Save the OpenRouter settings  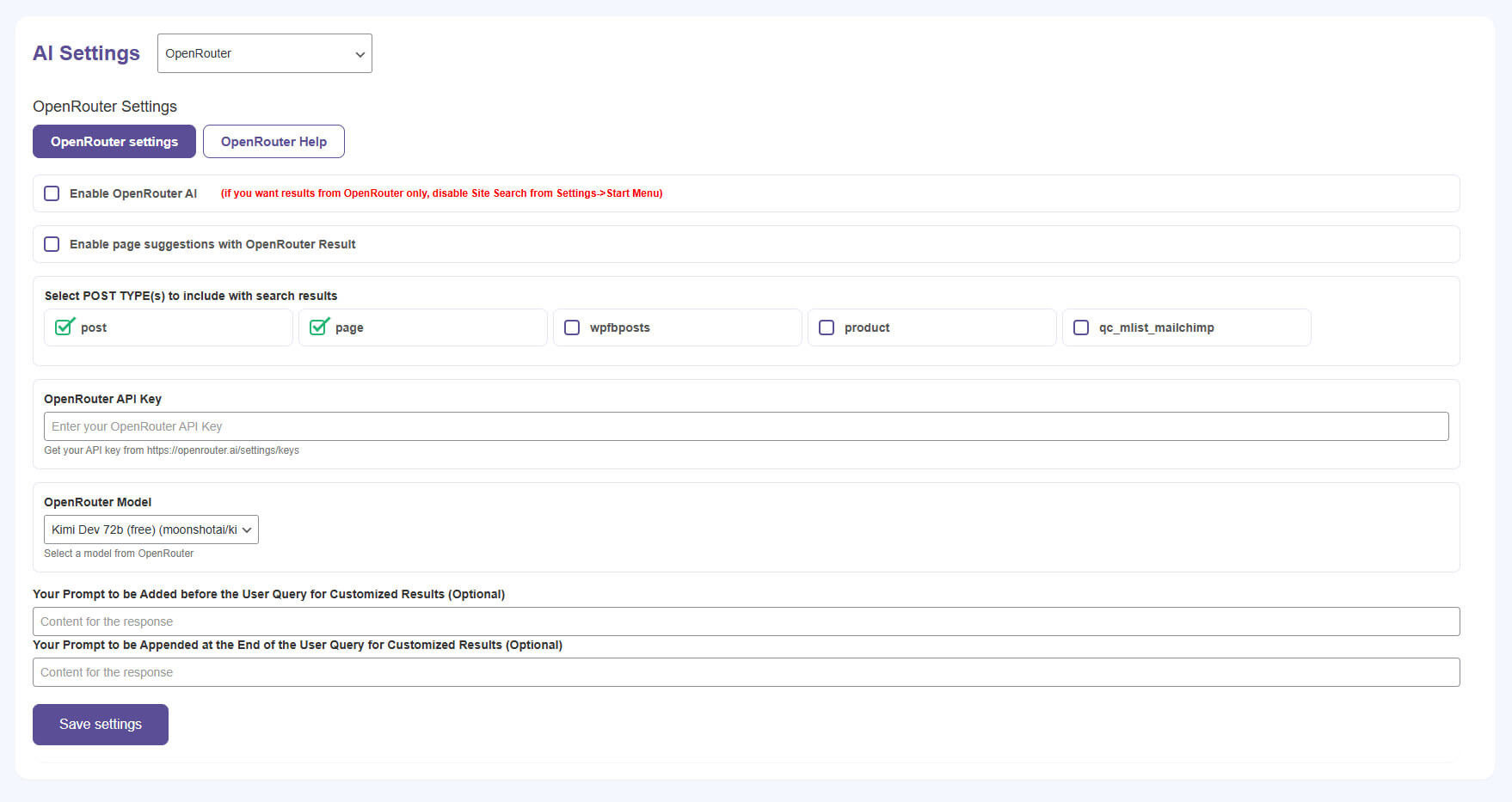101,725
